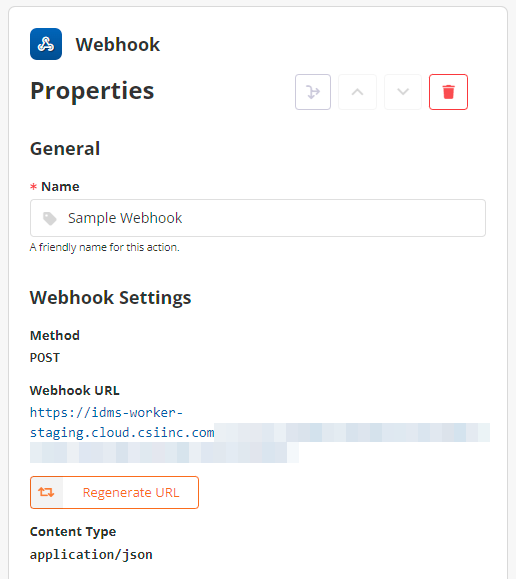
Task: Click the blue Webhook logo icon
Action: click(x=46, y=44)
